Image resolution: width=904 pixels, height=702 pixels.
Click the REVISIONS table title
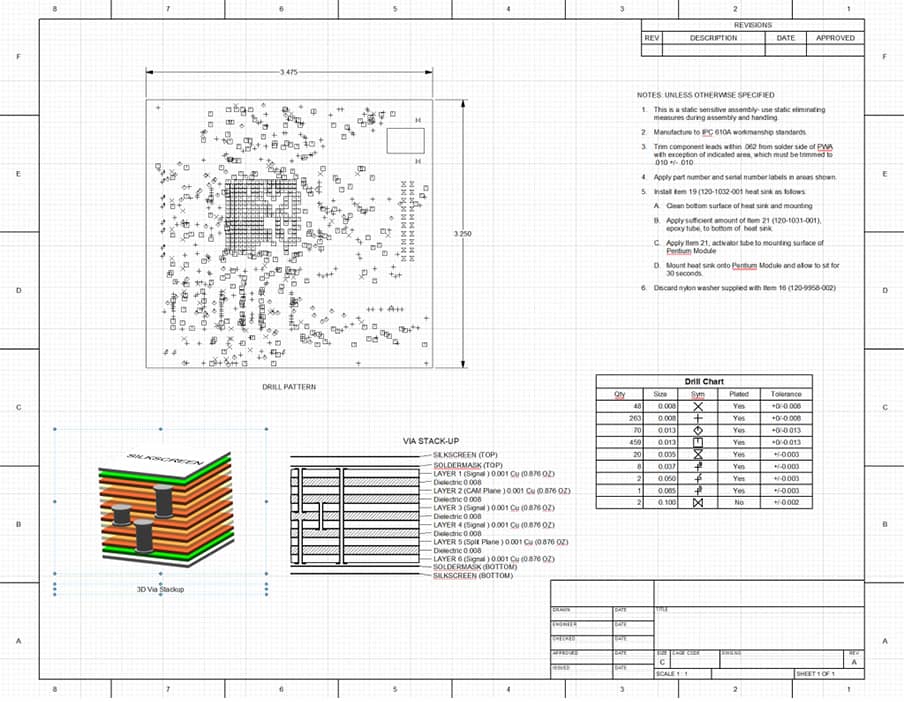(752, 25)
